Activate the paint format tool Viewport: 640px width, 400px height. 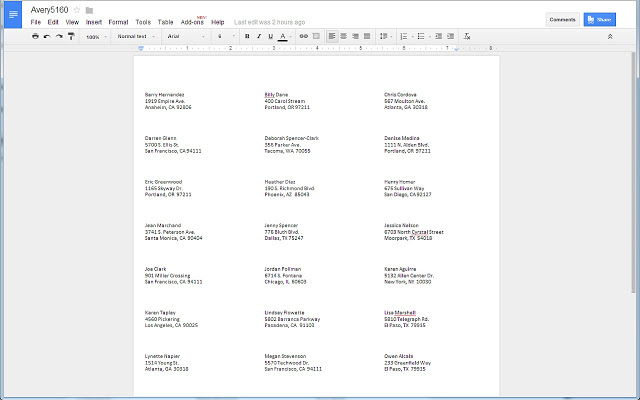(71, 36)
